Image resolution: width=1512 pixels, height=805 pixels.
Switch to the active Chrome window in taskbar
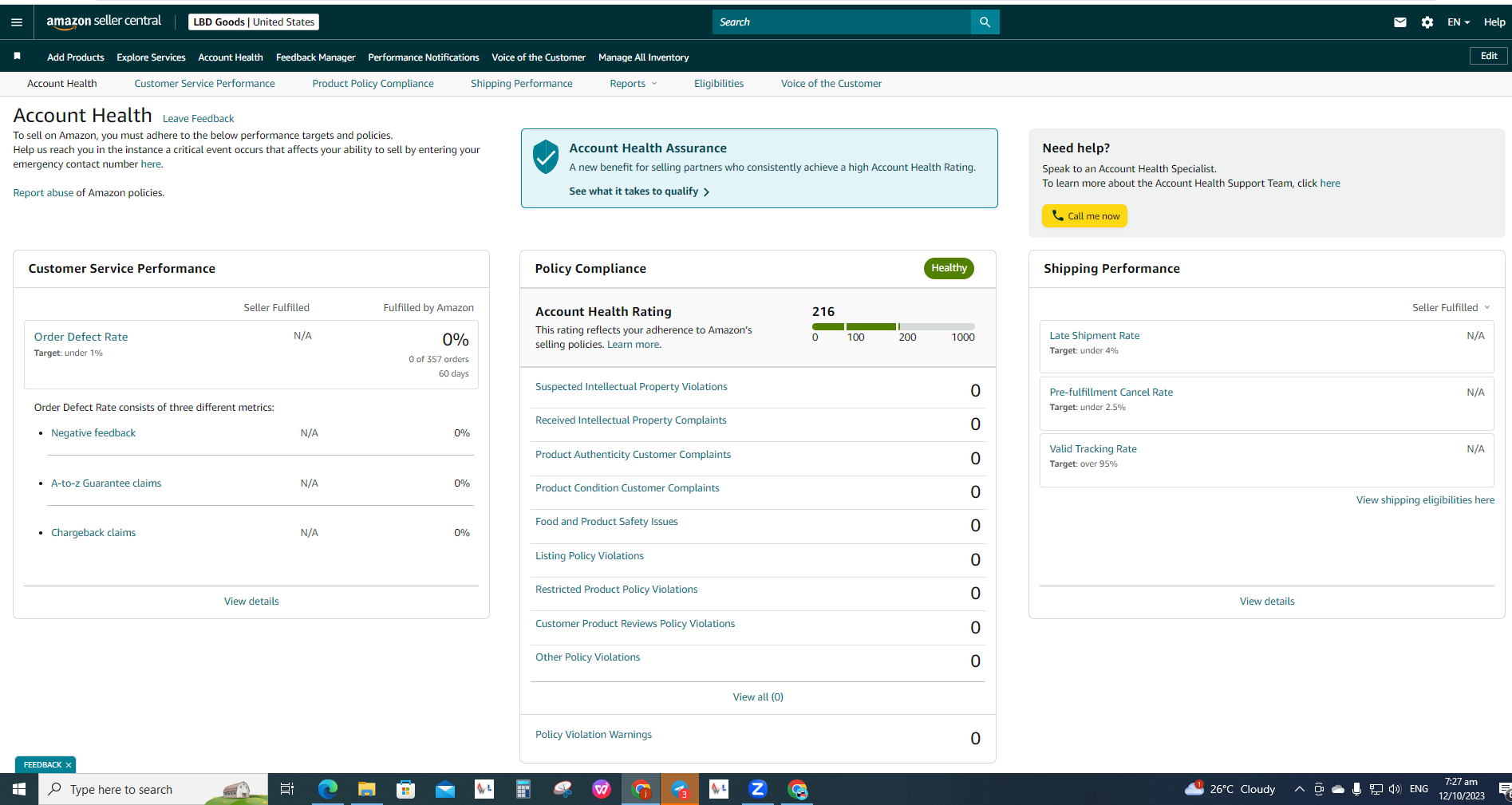[641, 789]
